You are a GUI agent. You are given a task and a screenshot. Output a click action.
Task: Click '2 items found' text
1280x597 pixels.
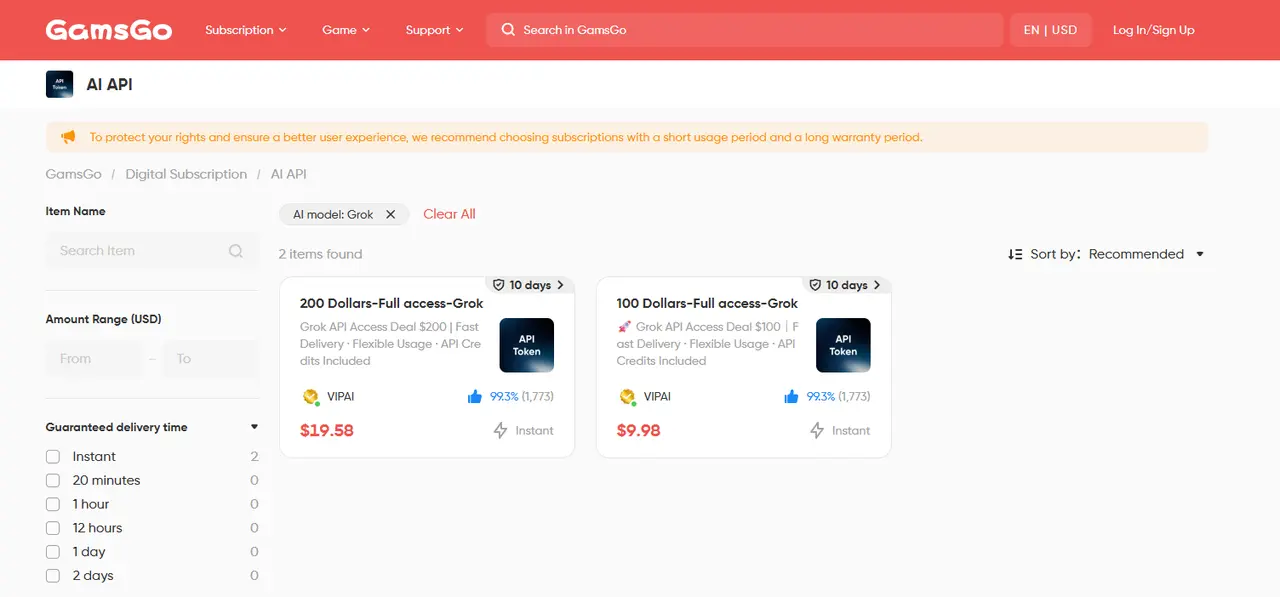click(320, 254)
